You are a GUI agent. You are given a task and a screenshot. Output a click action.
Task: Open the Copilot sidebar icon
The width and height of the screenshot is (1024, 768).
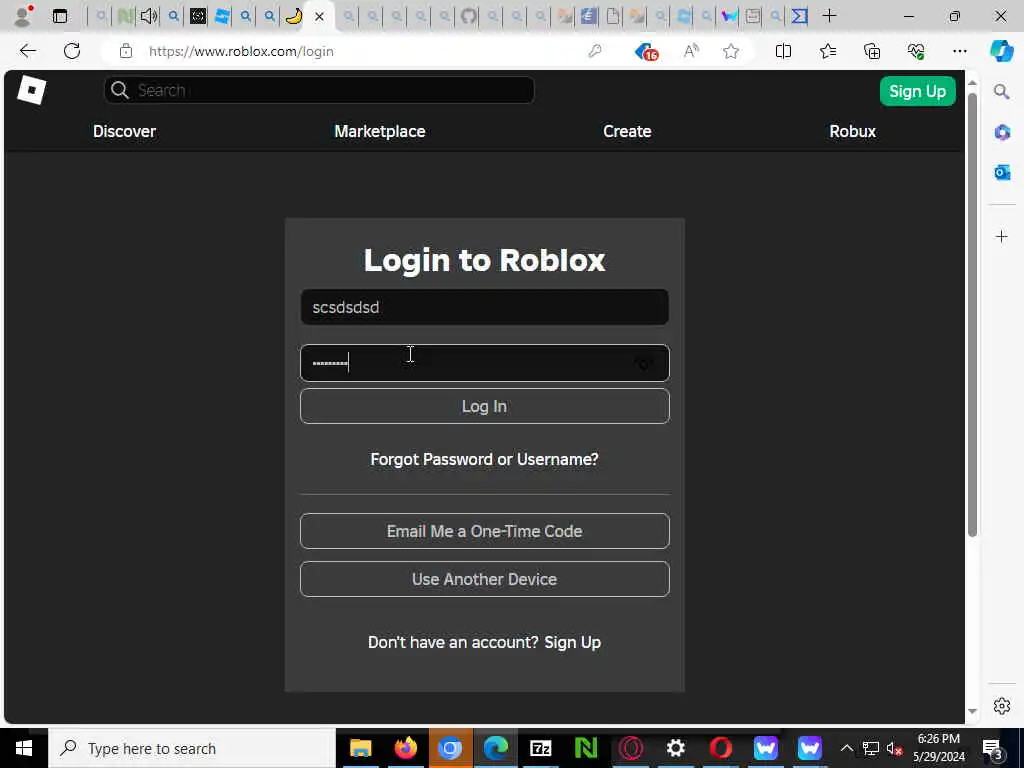tap(1001, 51)
